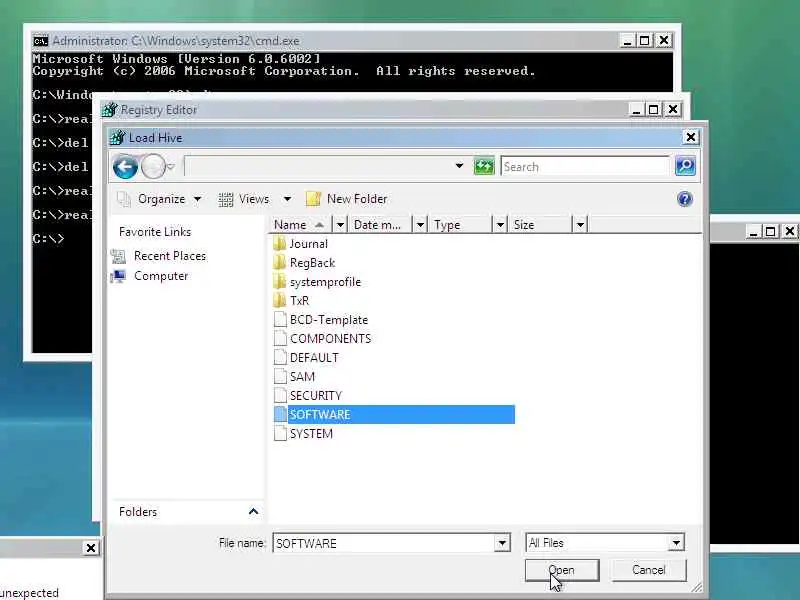800x600 pixels.
Task: Close the Load Hive dialog
Action: (691, 137)
